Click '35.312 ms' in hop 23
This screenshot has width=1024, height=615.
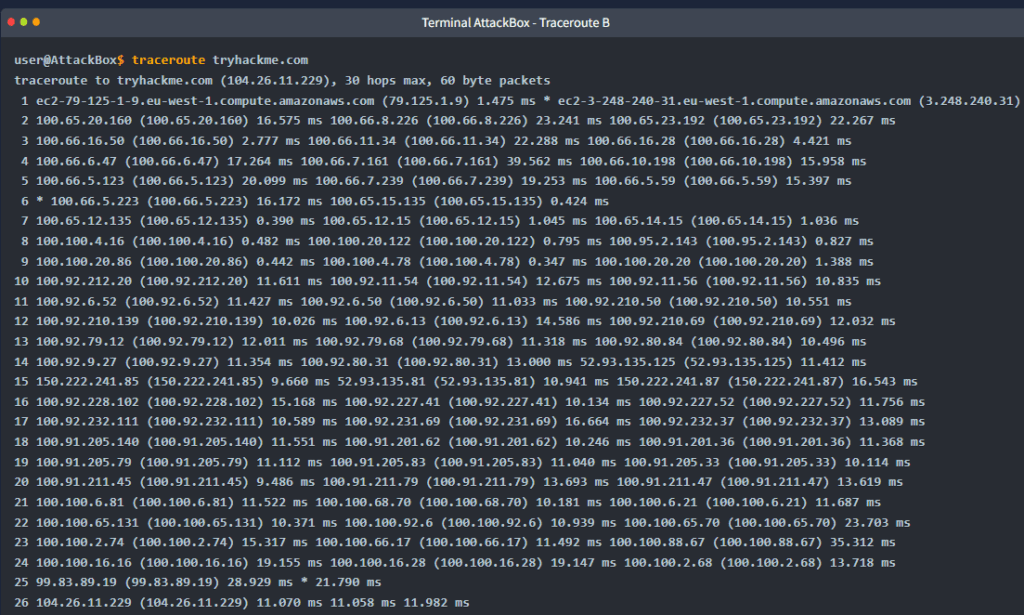pos(863,543)
